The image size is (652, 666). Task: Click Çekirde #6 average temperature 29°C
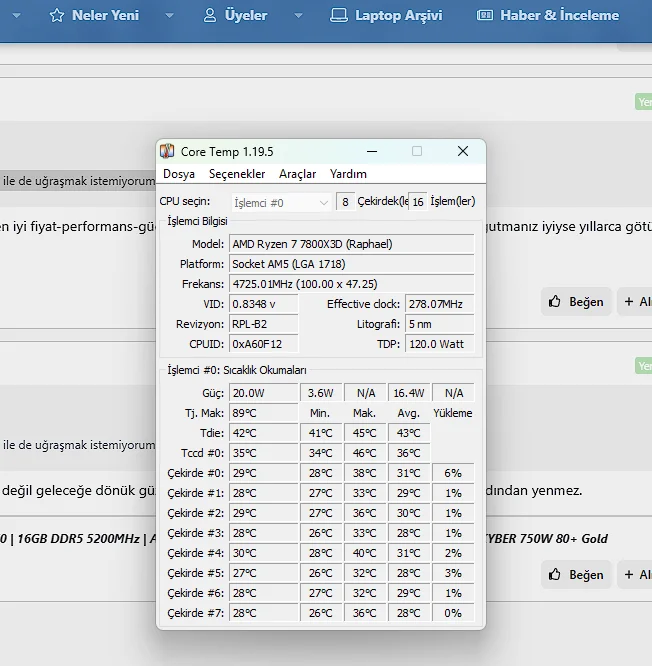tap(409, 593)
